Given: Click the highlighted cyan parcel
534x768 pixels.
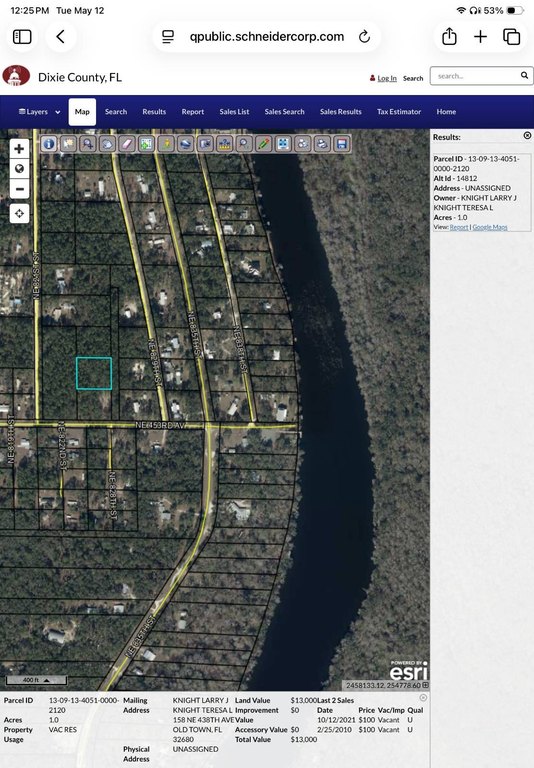Looking at the screenshot, I should [94, 373].
